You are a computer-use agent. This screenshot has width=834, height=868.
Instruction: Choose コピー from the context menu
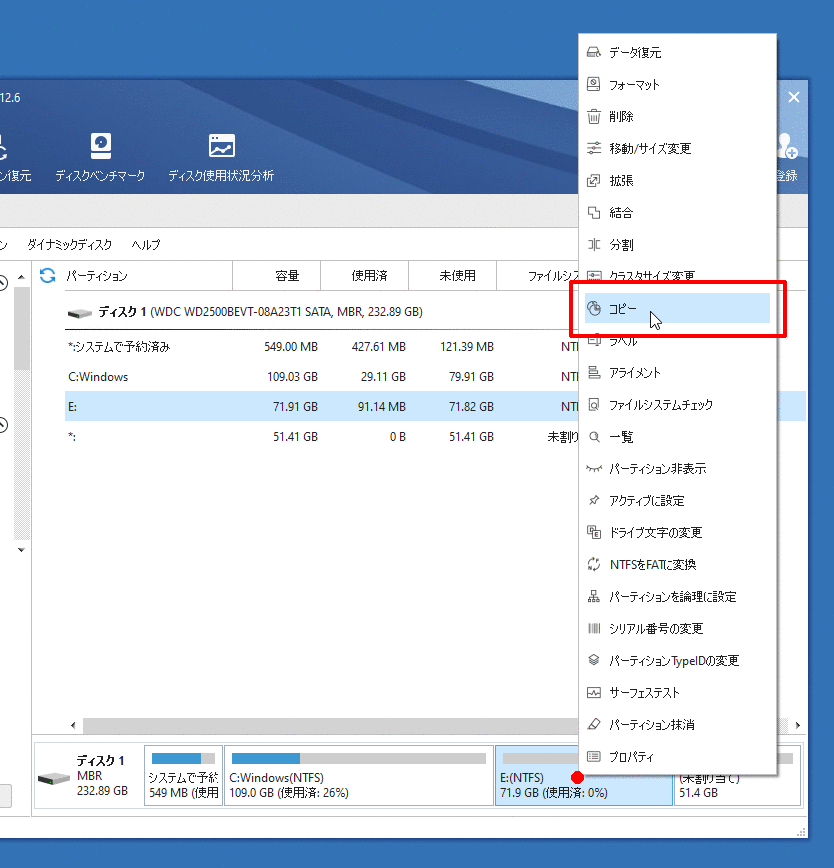pos(623,309)
